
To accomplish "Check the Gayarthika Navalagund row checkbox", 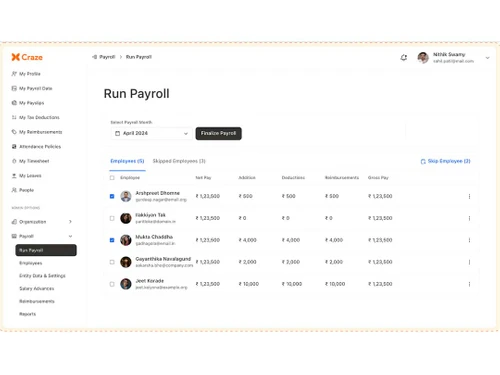I will [x=112, y=262].
